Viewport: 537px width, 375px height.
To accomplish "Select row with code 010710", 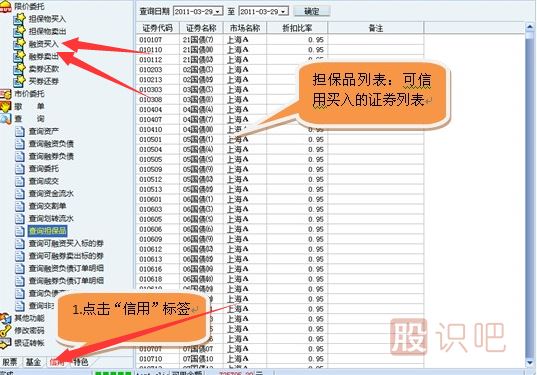I will [x=279, y=359].
